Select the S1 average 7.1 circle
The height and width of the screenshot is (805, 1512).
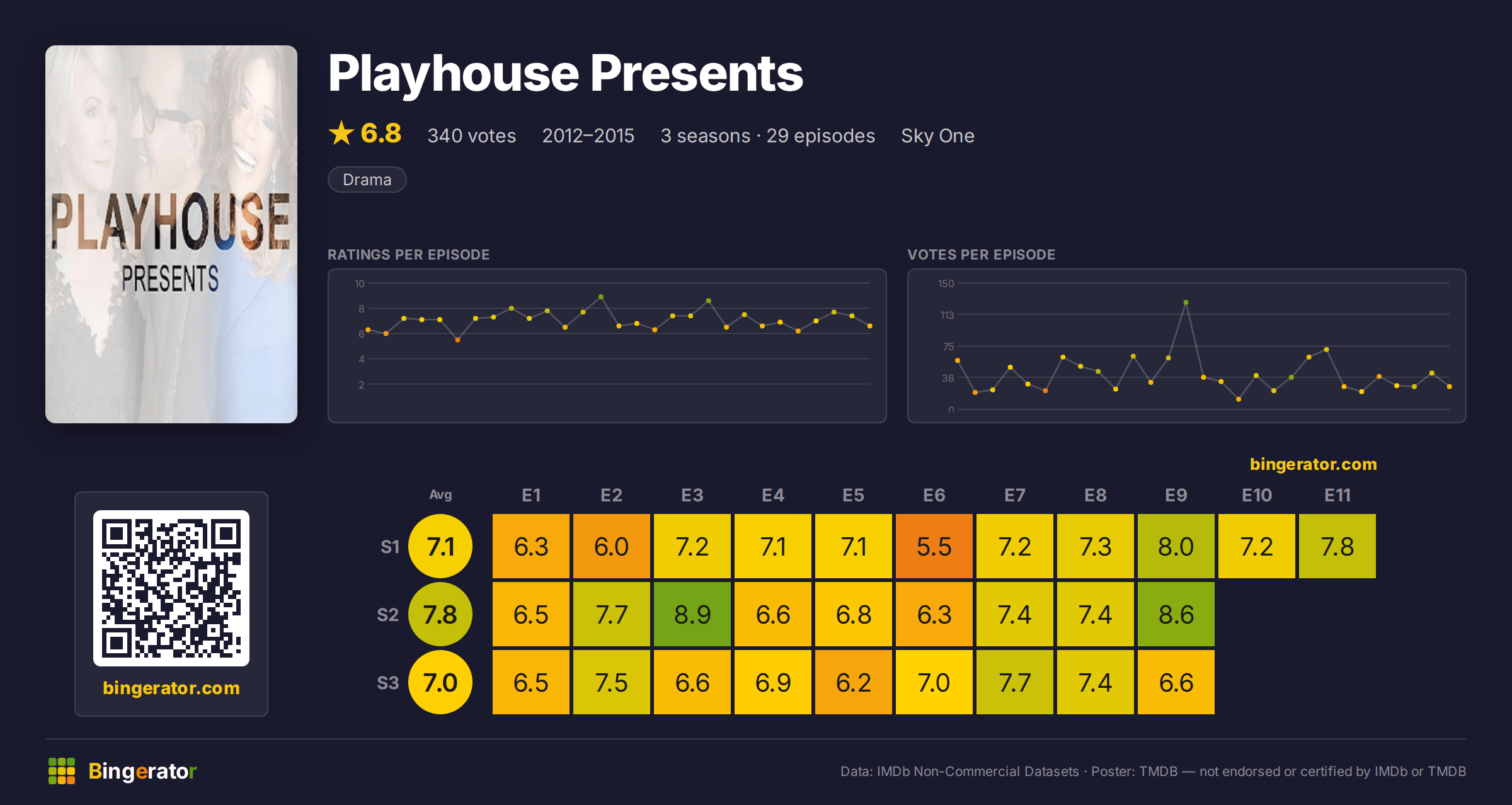(440, 546)
